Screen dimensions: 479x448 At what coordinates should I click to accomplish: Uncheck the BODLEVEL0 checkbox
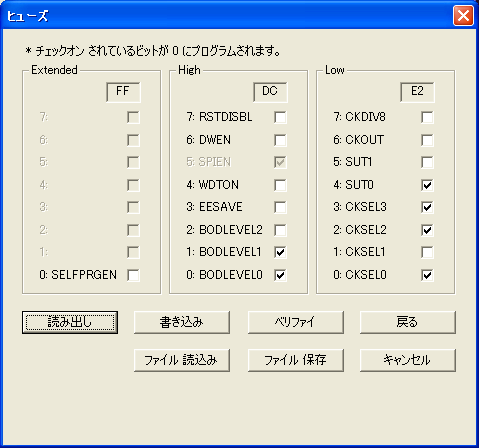(280, 275)
